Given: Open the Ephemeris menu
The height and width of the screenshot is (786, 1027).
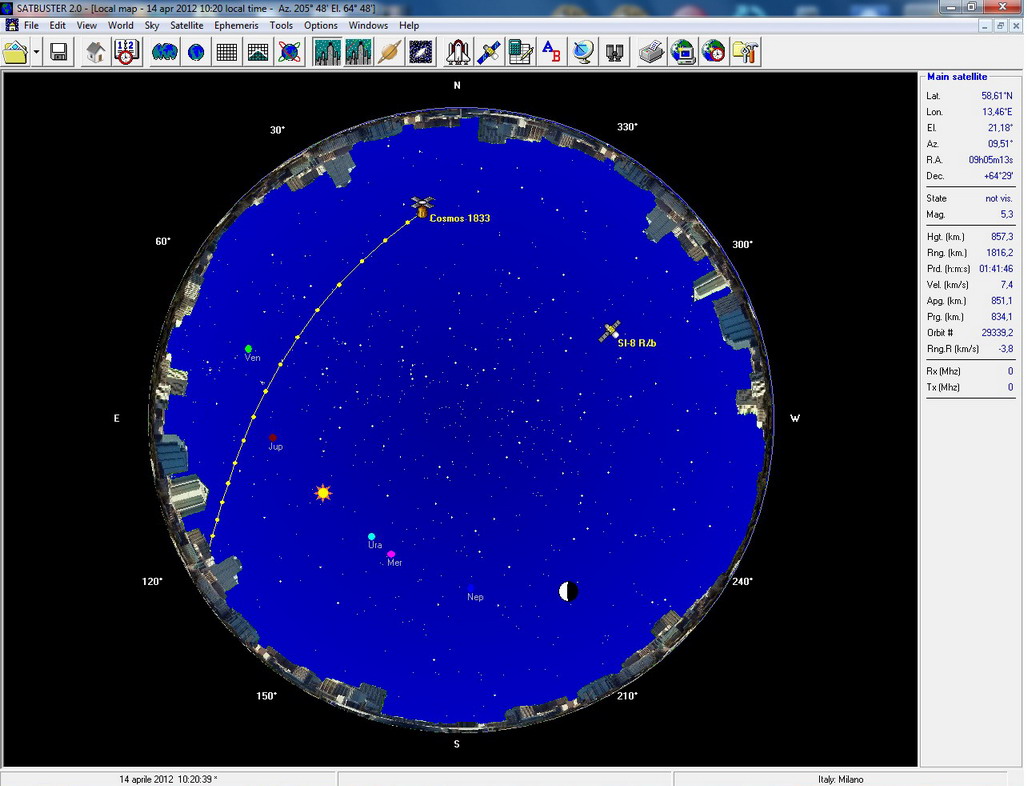Looking at the screenshot, I should pos(236,26).
